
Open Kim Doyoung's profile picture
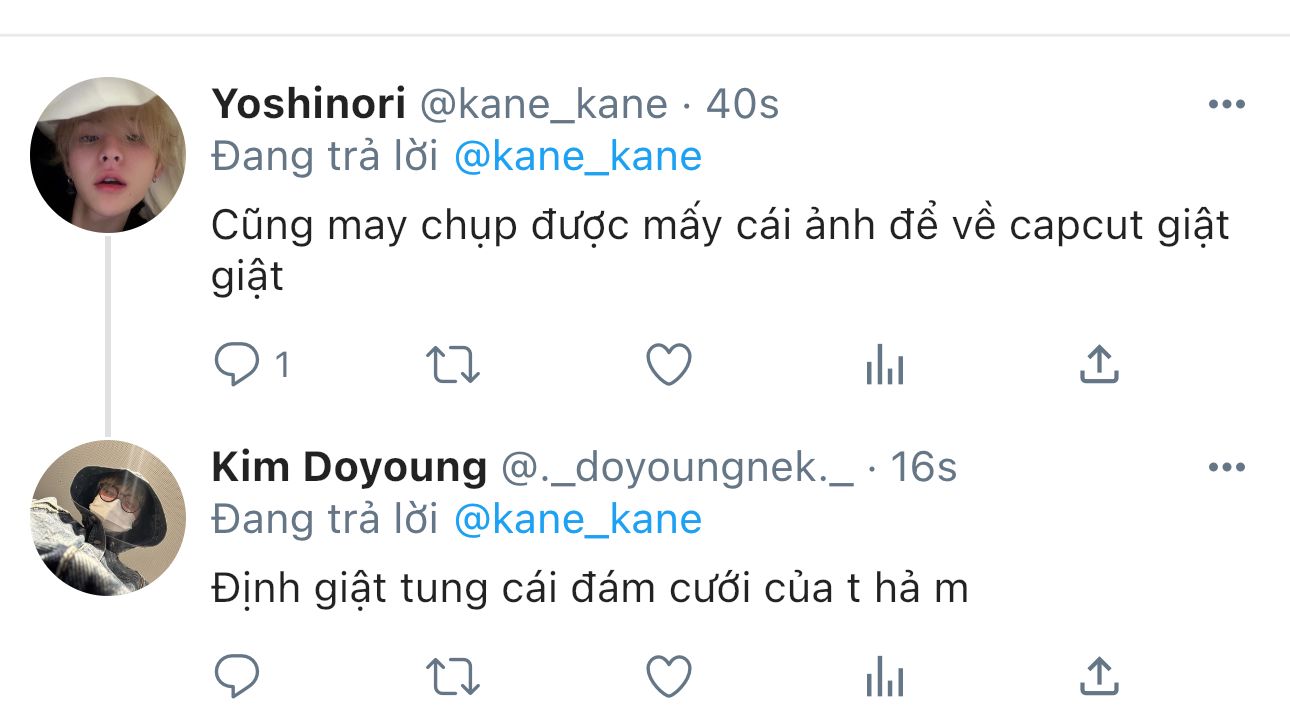pos(108,518)
